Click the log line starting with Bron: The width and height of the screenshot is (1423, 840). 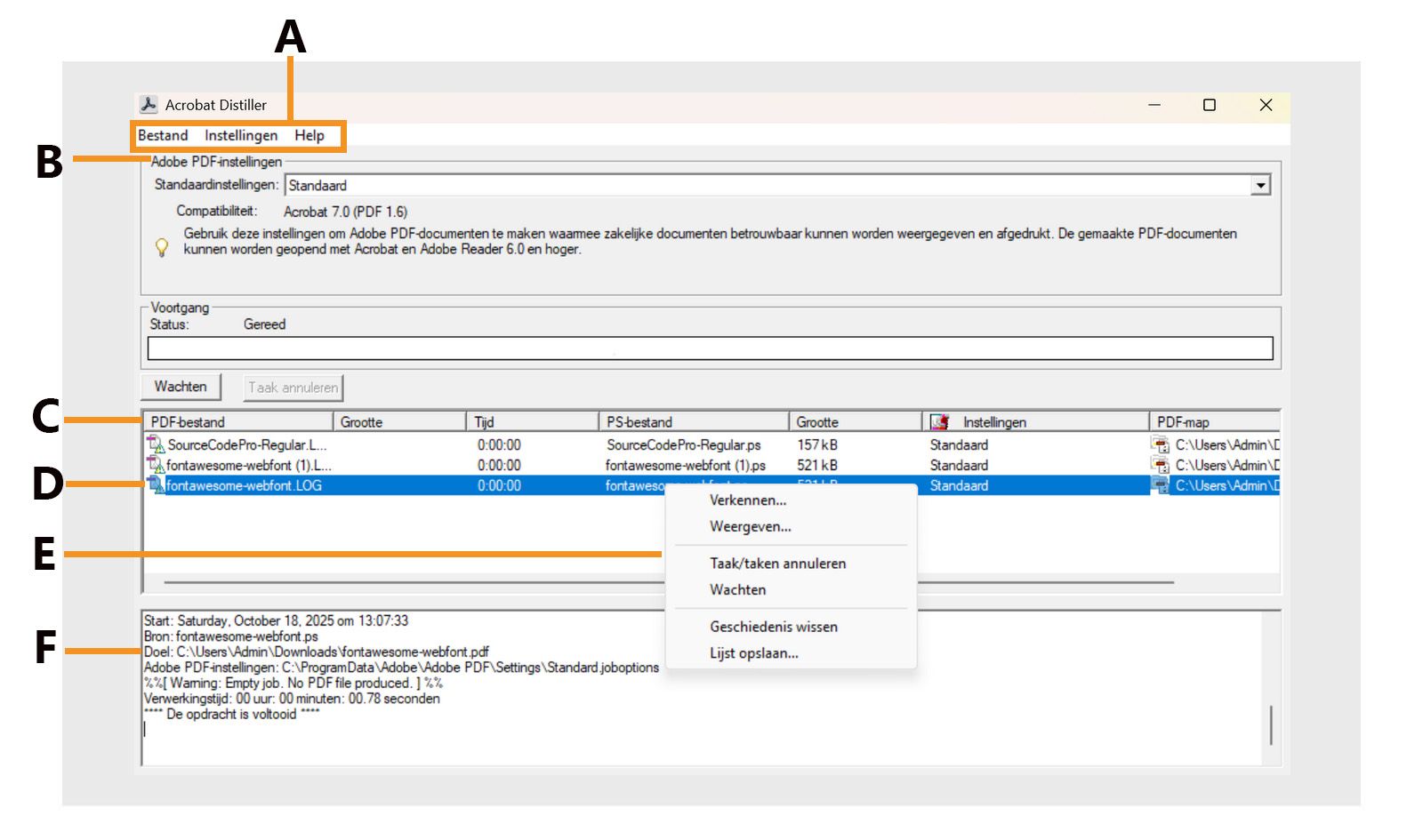[231, 636]
